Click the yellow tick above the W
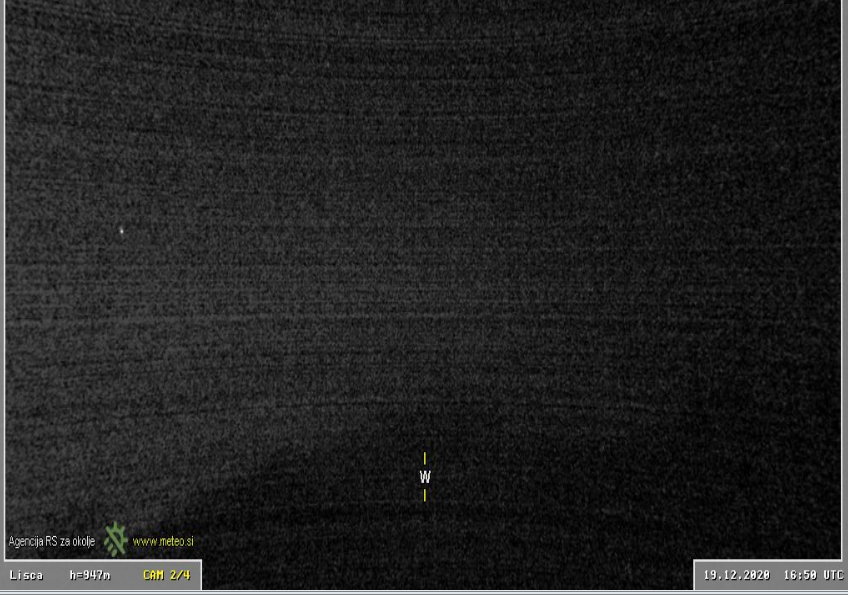848x595 pixels. tap(425, 458)
